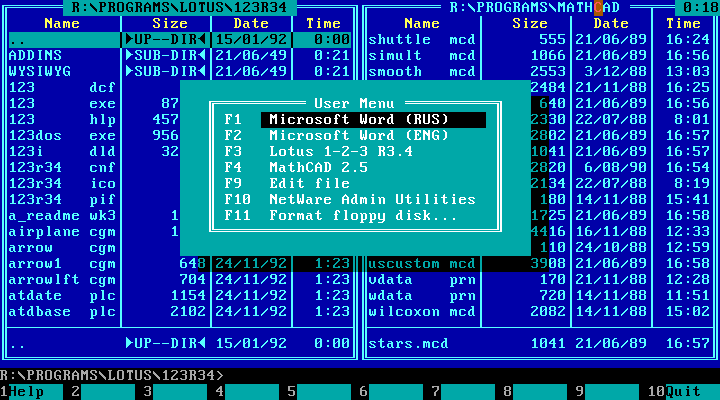
Task: Choose Microsoft Word (ENG) menu entry
Action: [358, 135]
